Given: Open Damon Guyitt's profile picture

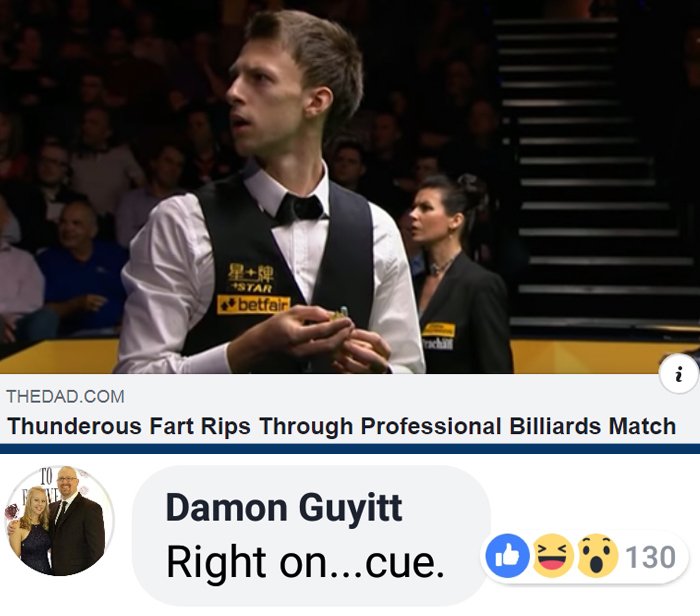Looking at the screenshot, I should [59, 520].
